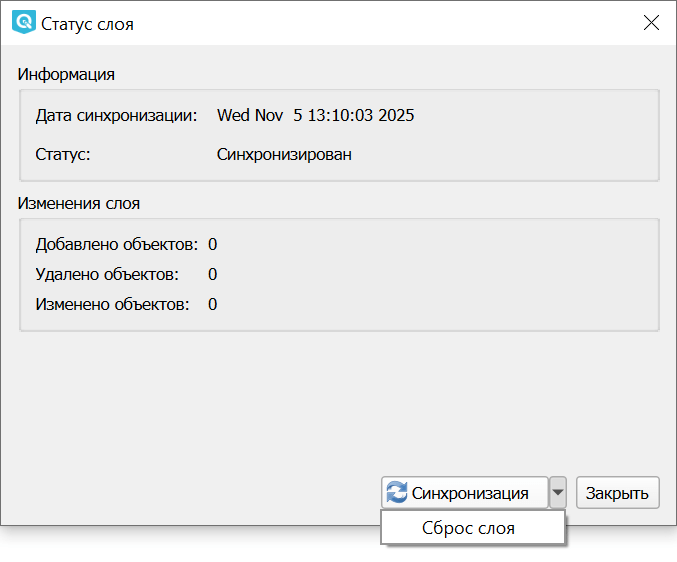Click the Синхронизирован status value

284,155
